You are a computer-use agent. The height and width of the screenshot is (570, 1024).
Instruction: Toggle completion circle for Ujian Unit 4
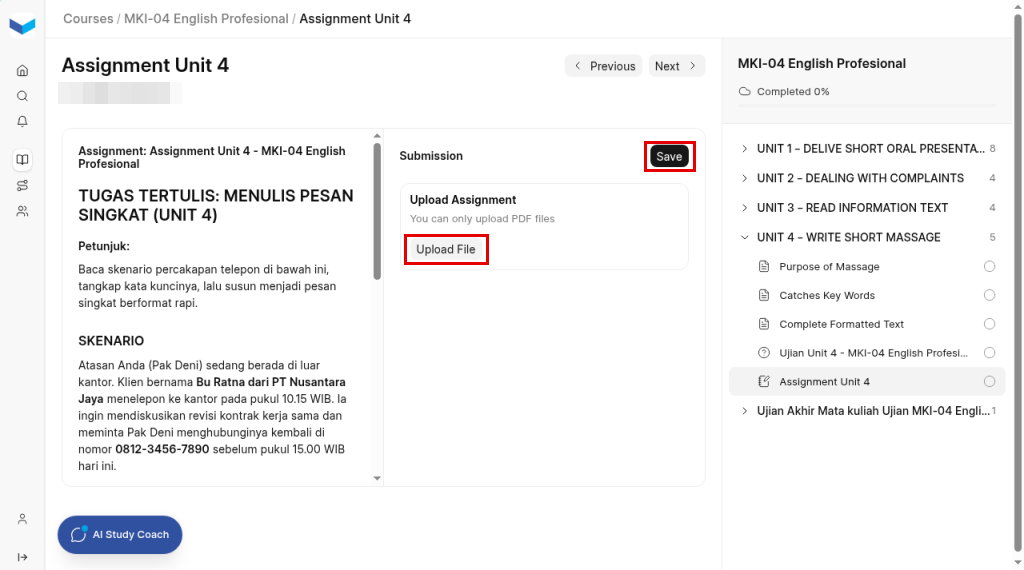click(989, 353)
